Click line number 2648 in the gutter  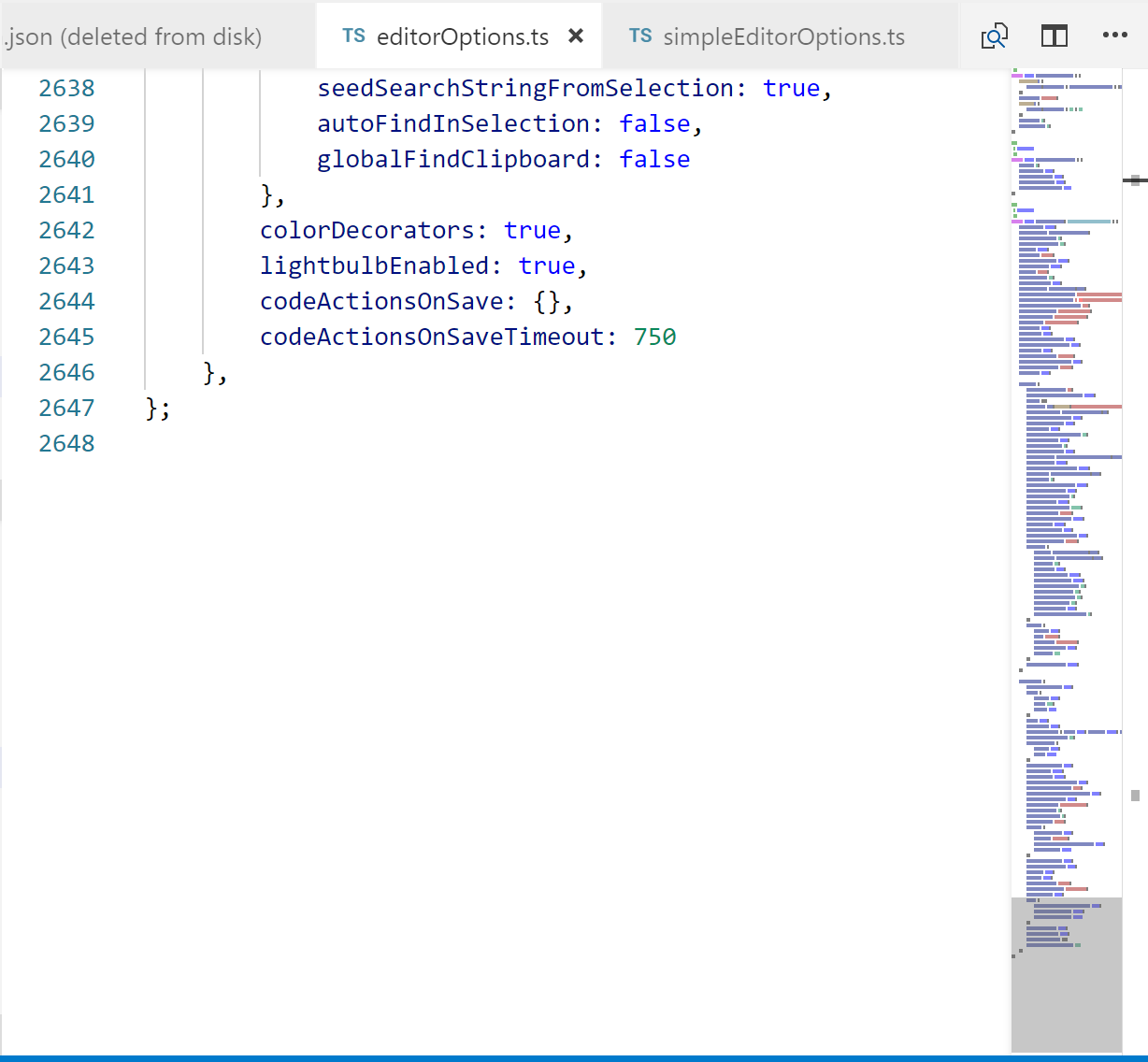(66, 443)
